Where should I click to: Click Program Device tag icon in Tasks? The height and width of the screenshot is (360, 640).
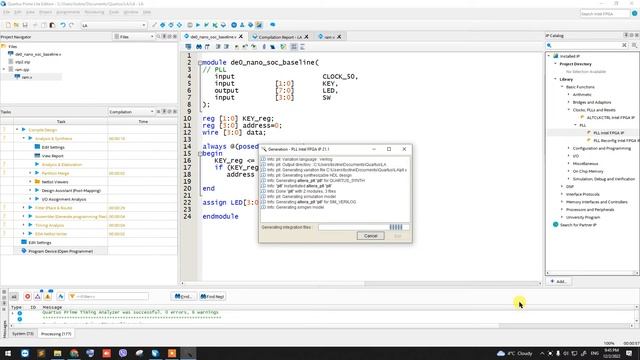pyautogui.click(x=24, y=251)
